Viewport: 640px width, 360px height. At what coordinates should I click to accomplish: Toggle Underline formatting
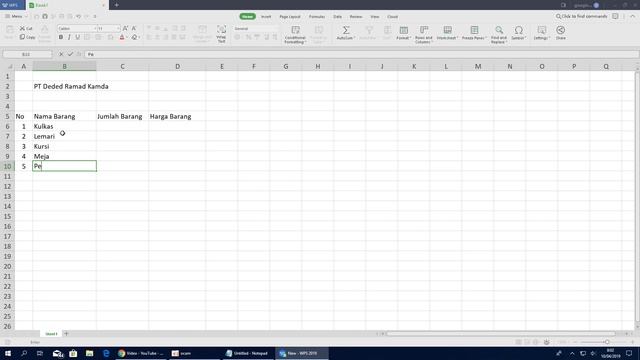[x=78, y=37]
